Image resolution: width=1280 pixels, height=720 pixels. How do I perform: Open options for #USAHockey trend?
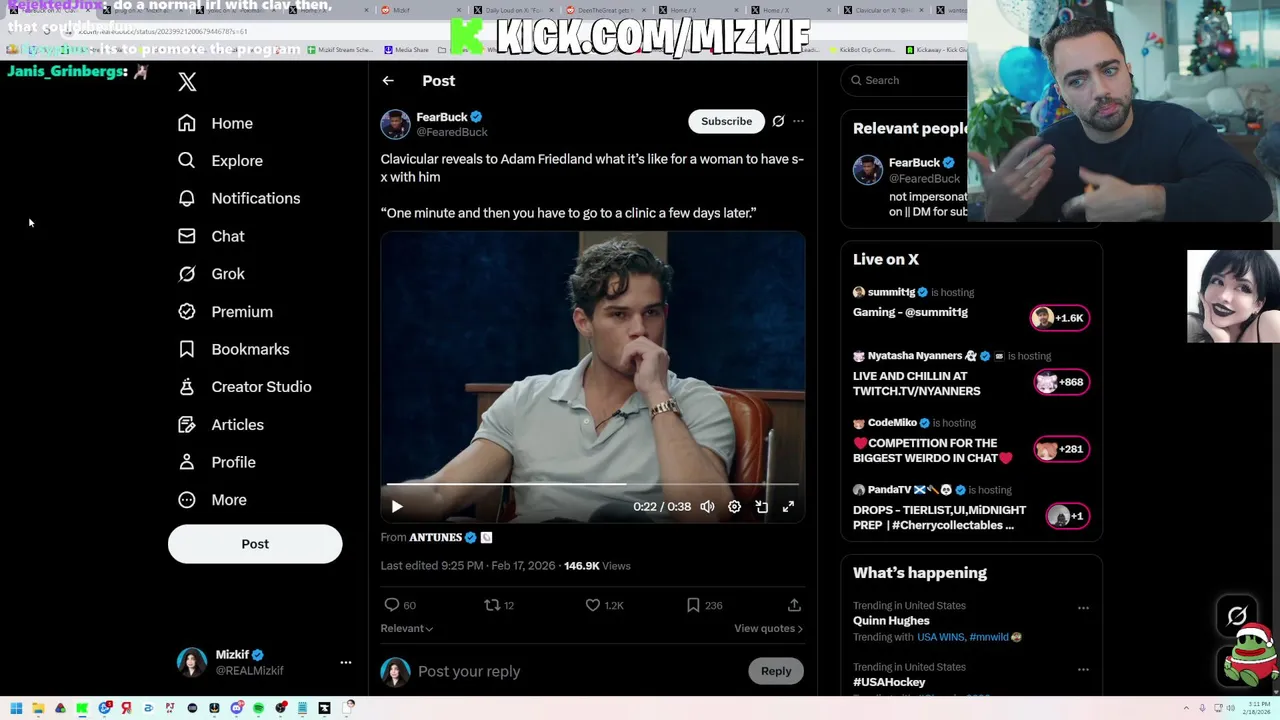[x=1083, y=669]
